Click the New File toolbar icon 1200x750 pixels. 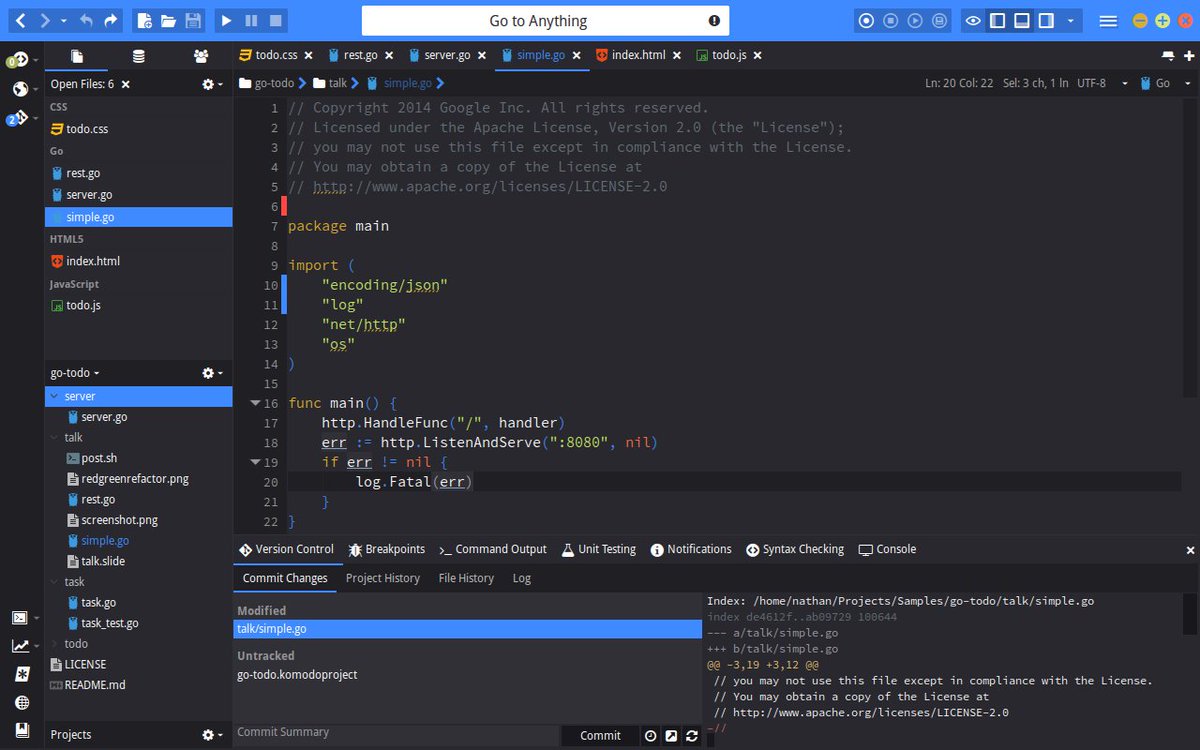pyautogui.click(x=145, y=20)
